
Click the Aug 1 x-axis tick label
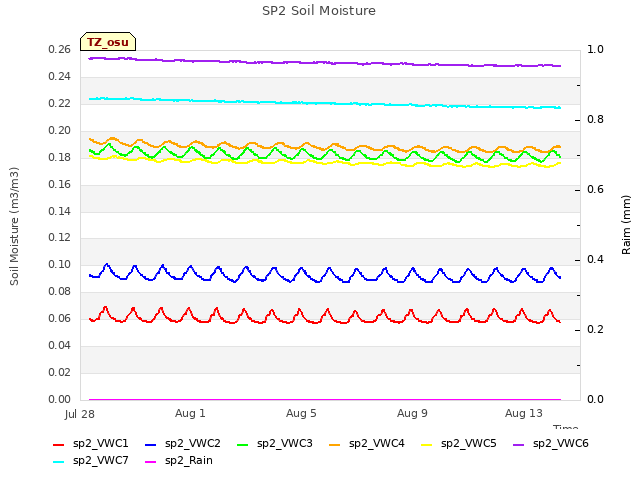190,413
